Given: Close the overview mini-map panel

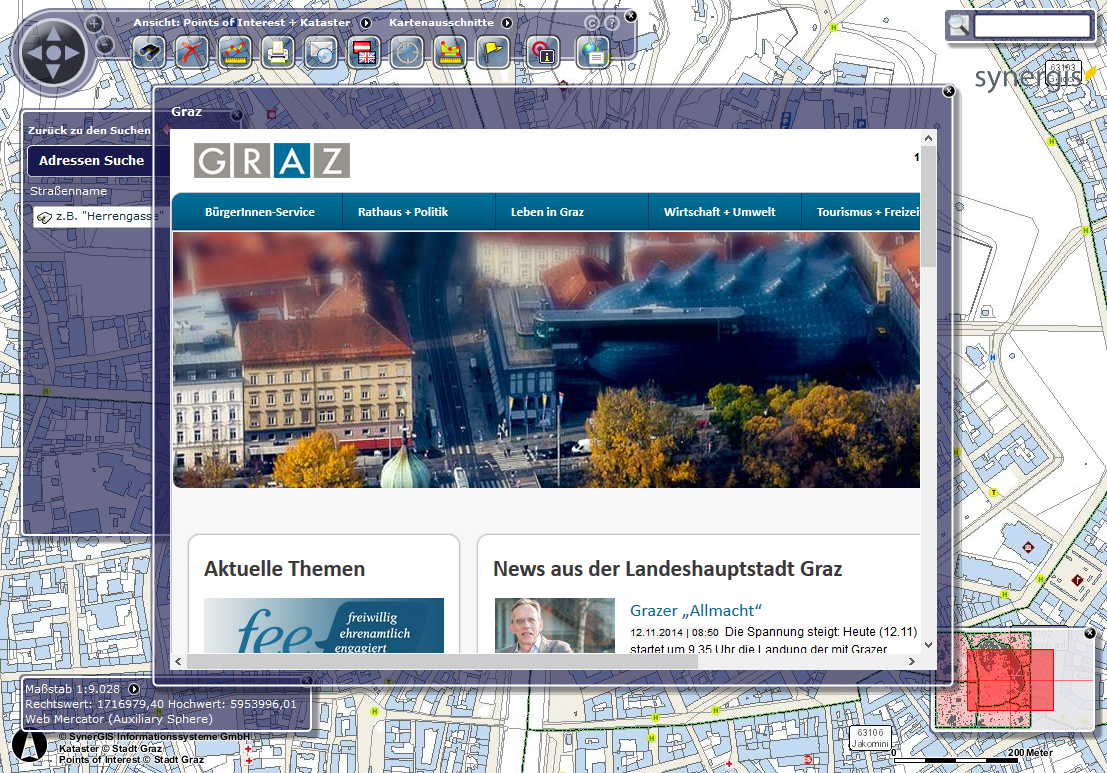Looking at the screenshot, I should (1090, 633).
